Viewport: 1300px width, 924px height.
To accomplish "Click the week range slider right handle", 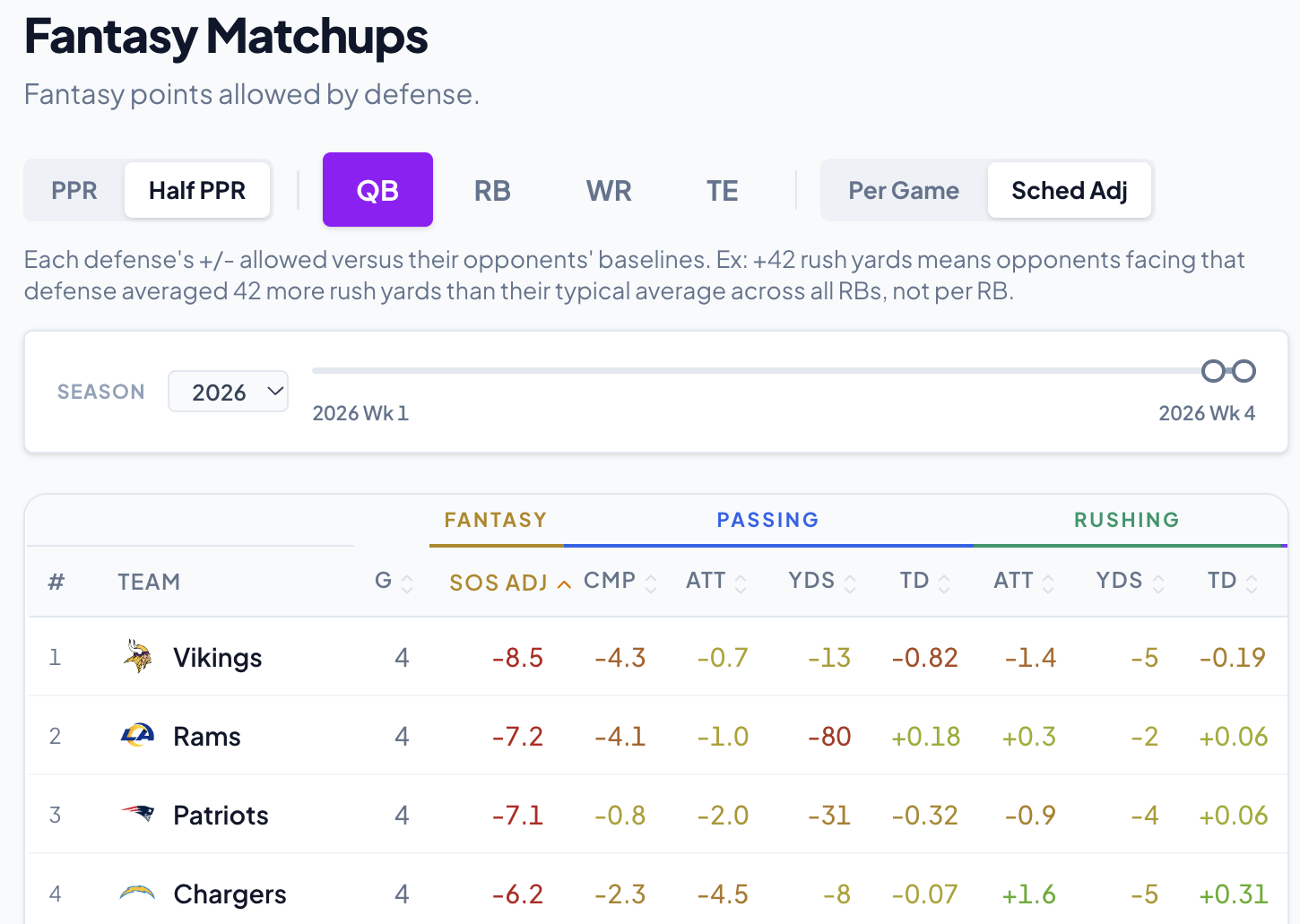I will [1244, 371].
